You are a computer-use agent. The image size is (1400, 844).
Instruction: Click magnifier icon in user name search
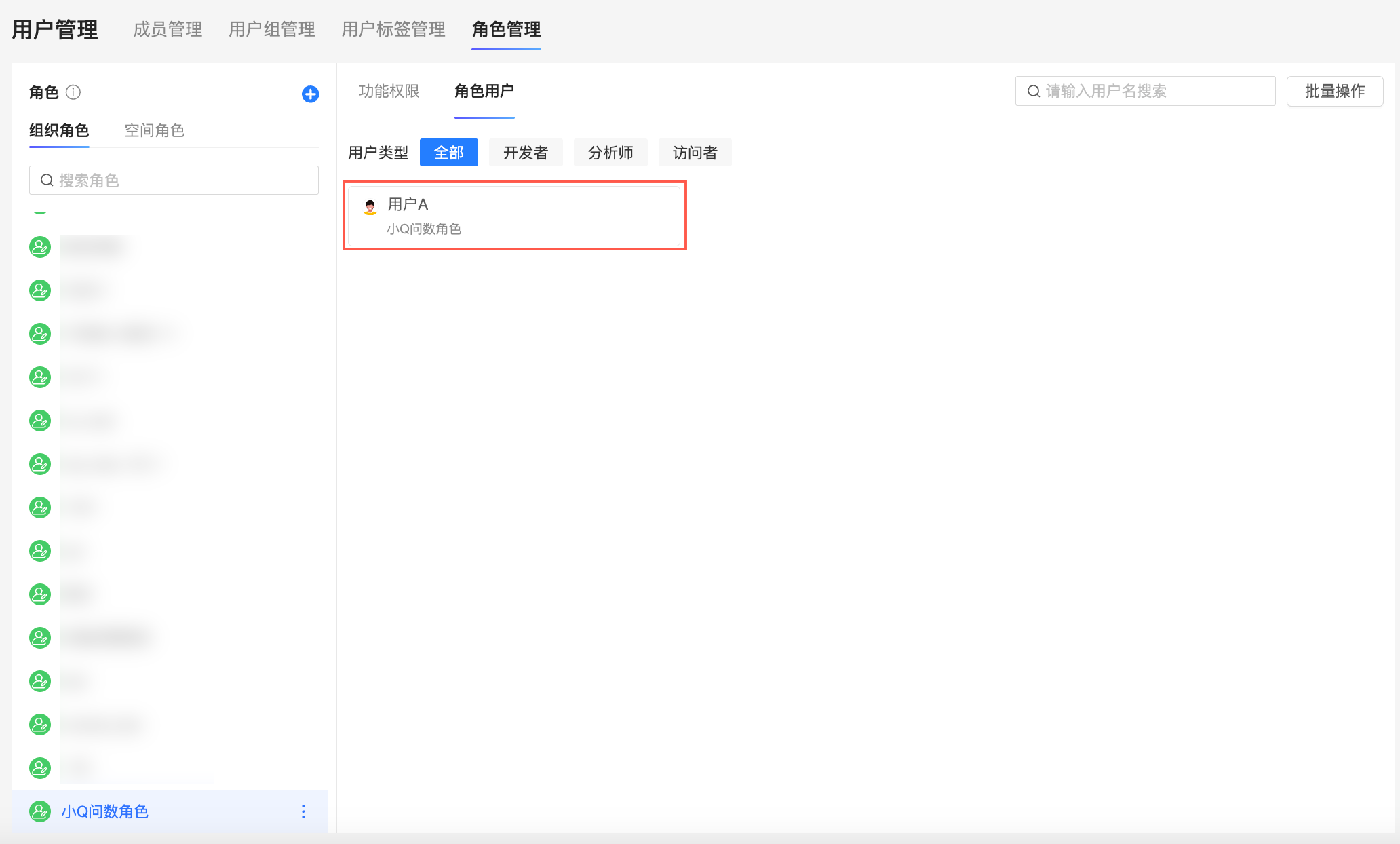coord(1034,91)
